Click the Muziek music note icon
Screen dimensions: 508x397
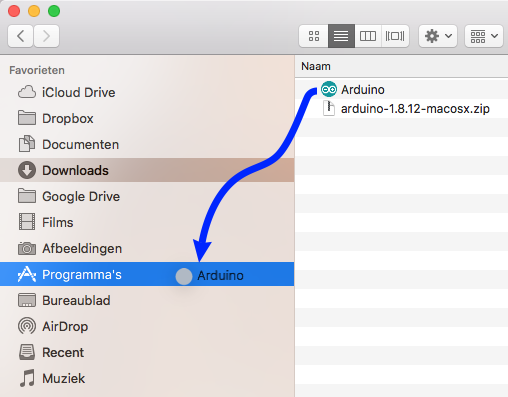point(27,378)
